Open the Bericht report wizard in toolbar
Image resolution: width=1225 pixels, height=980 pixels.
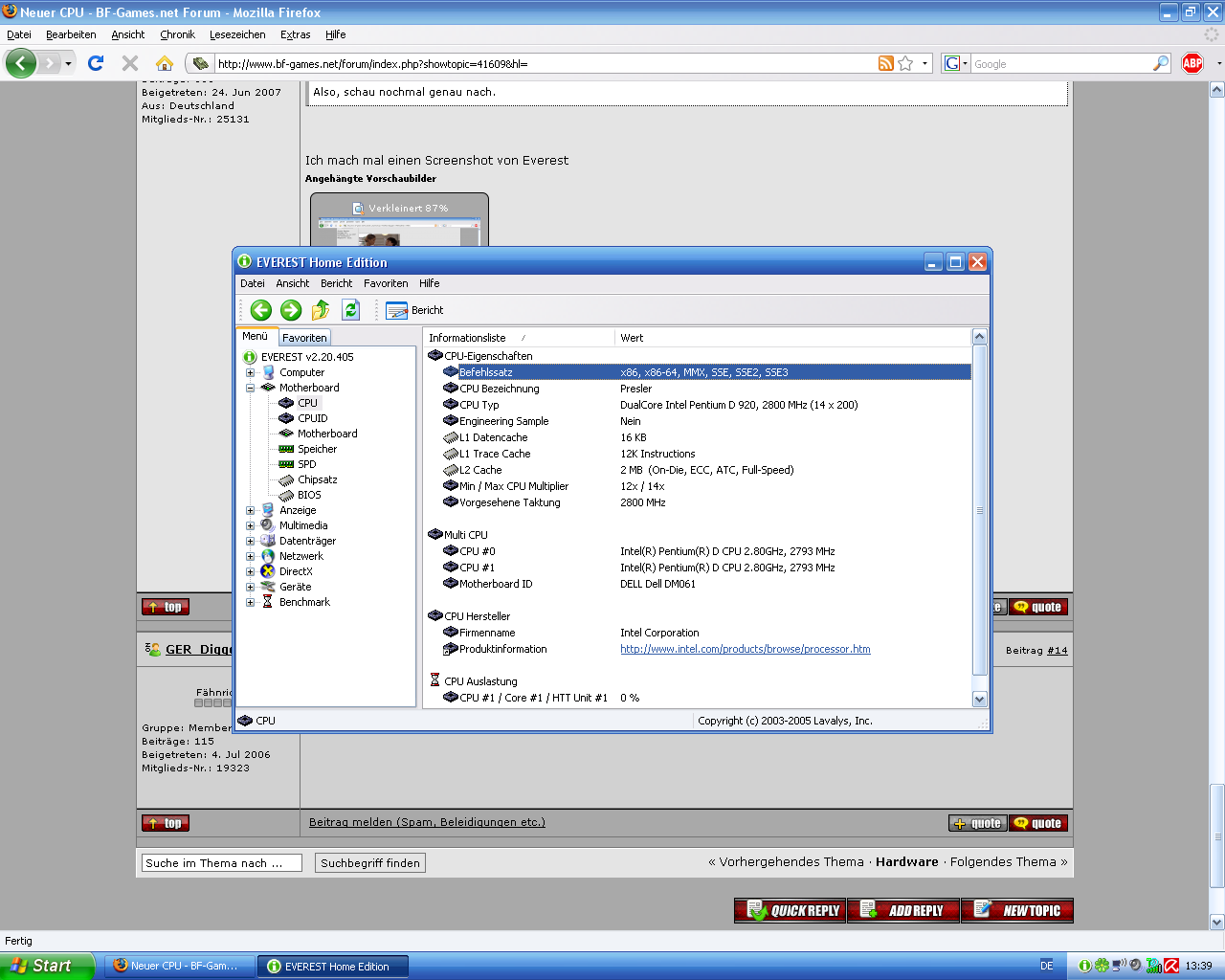tap(414, 310)
